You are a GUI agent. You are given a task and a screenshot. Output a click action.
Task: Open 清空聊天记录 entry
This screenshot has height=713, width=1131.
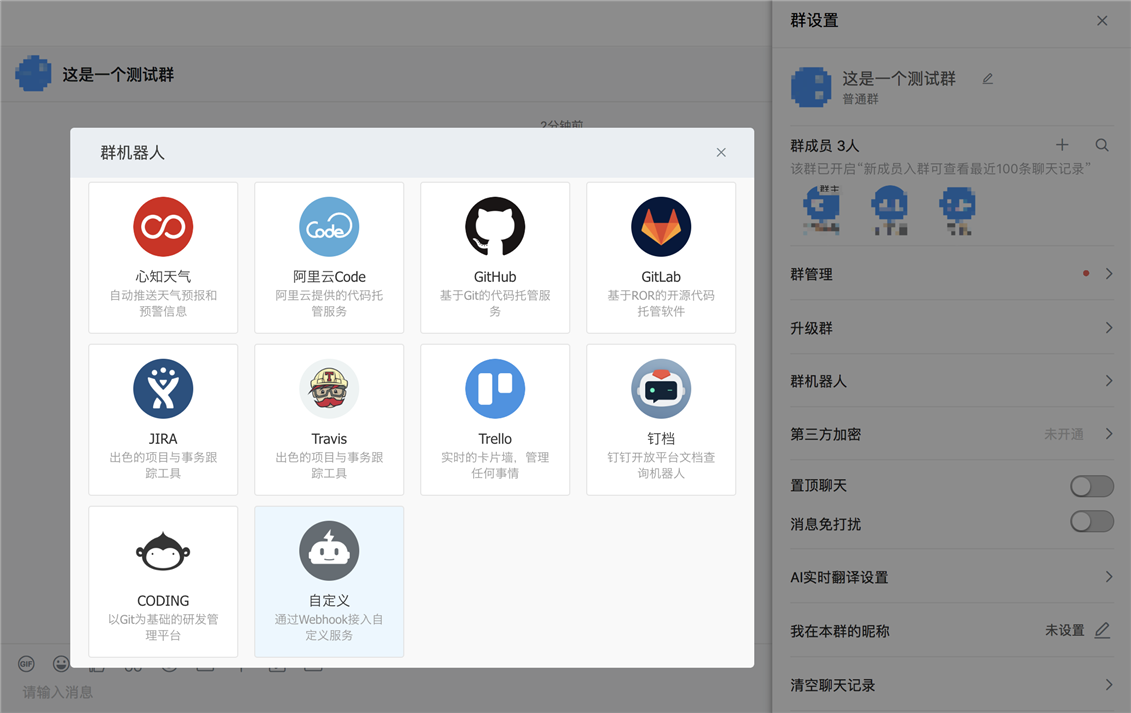(951, 684)
